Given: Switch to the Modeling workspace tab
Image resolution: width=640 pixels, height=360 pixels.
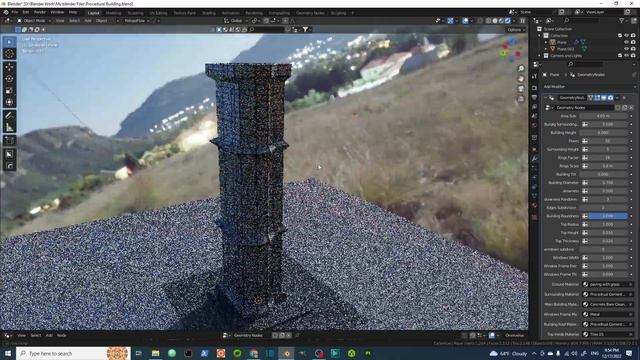Looking at the screenshot, I should (x=113, y=13).
